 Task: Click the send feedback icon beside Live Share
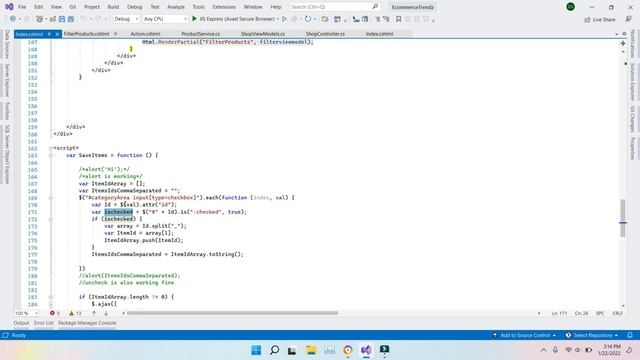point(628,19)
